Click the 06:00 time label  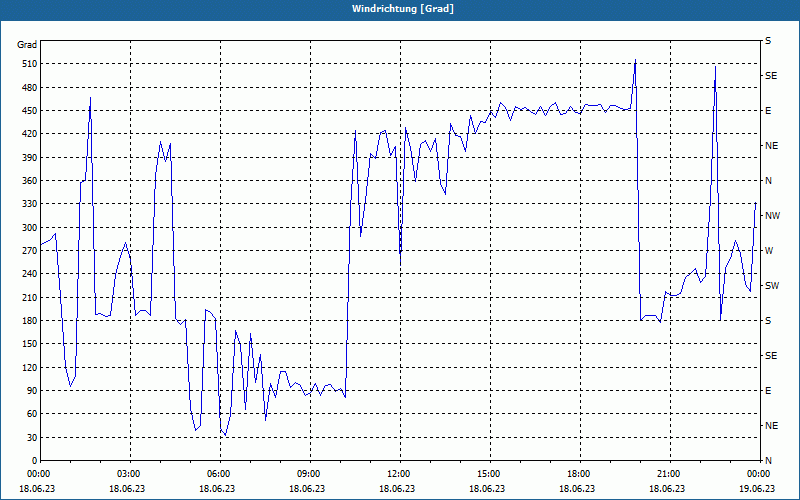218,473
